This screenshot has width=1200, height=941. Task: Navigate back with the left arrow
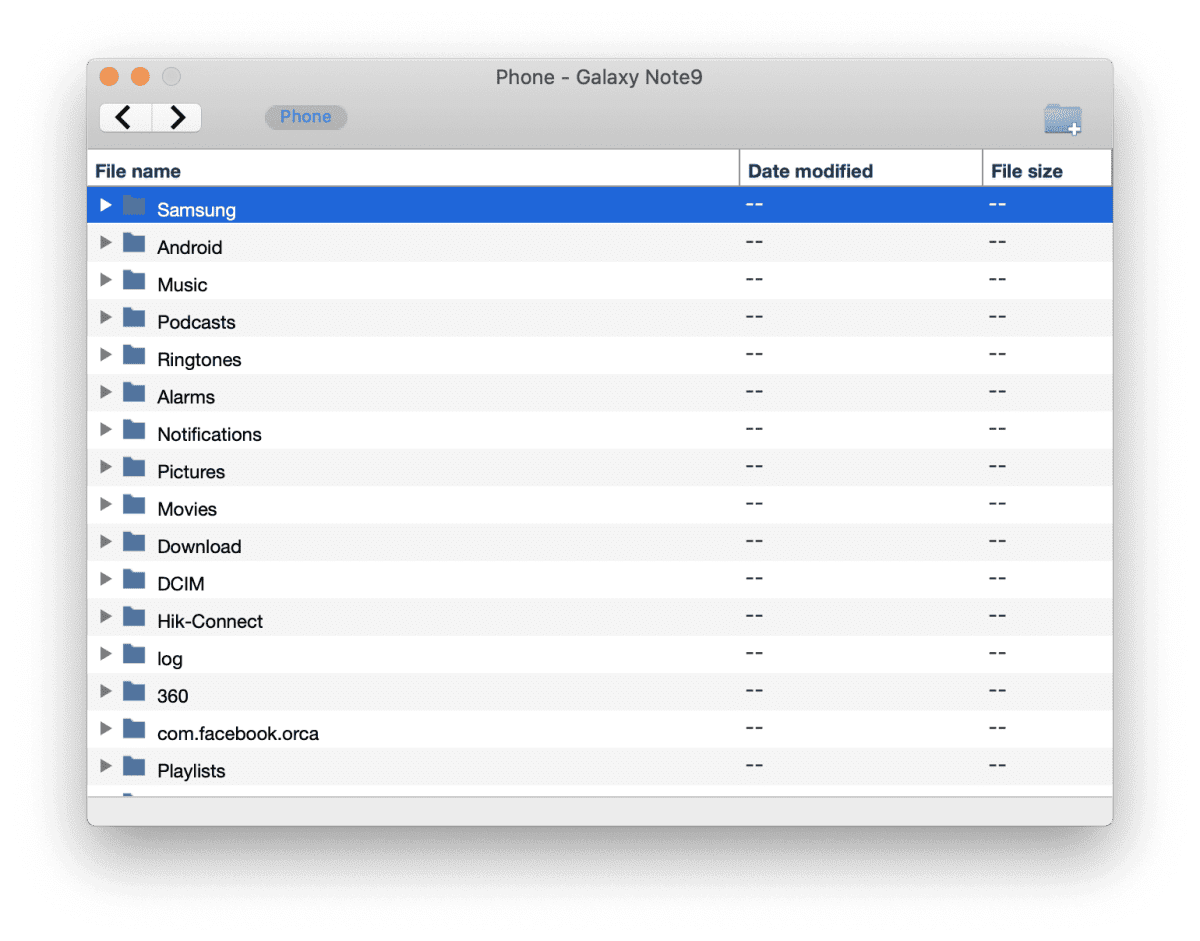point(124,117)
